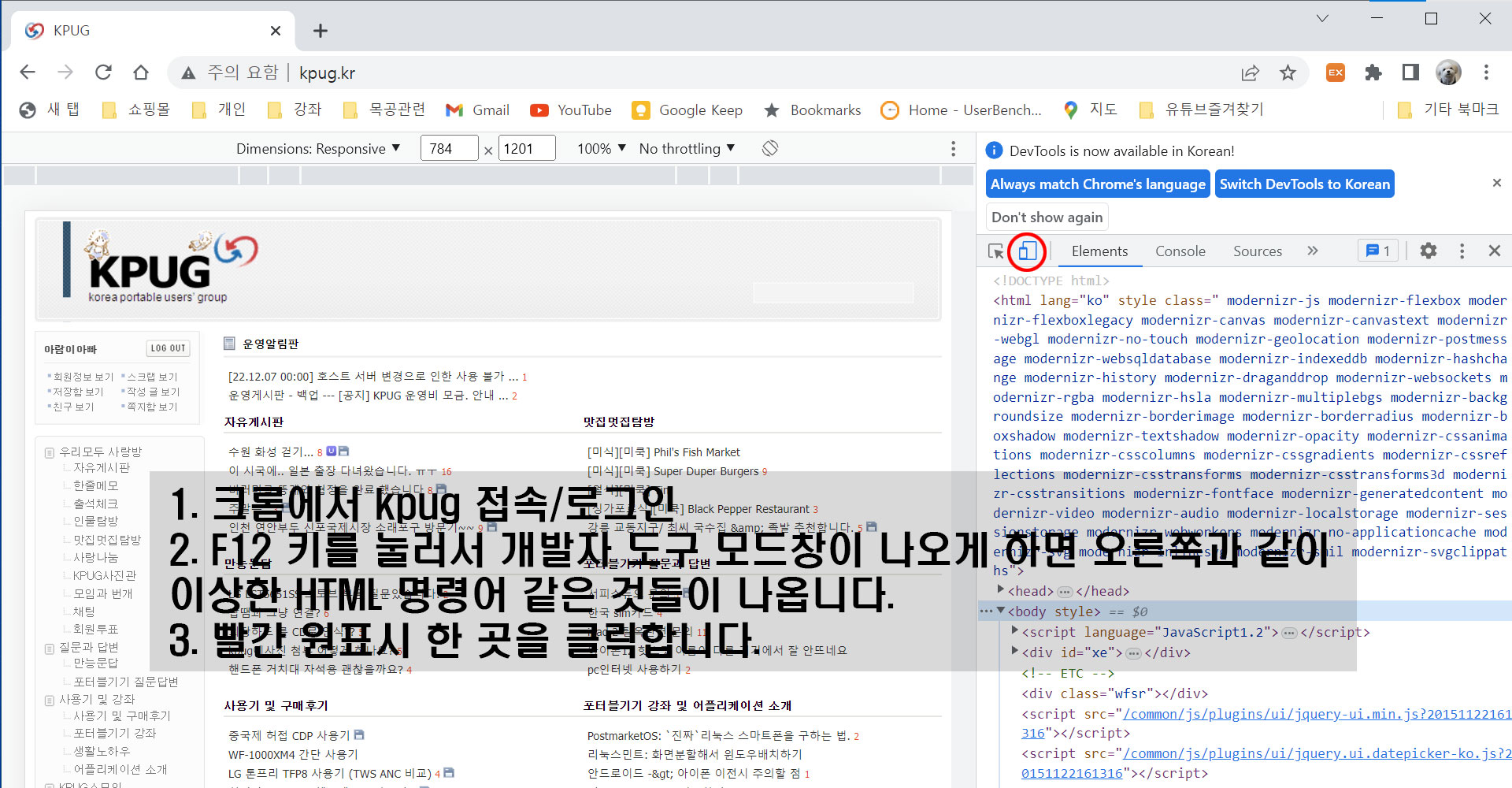The width and height of the screenshot is (1512, 788).
Task: Go to the browser home page icon
Action: click(x=141, y=72)
